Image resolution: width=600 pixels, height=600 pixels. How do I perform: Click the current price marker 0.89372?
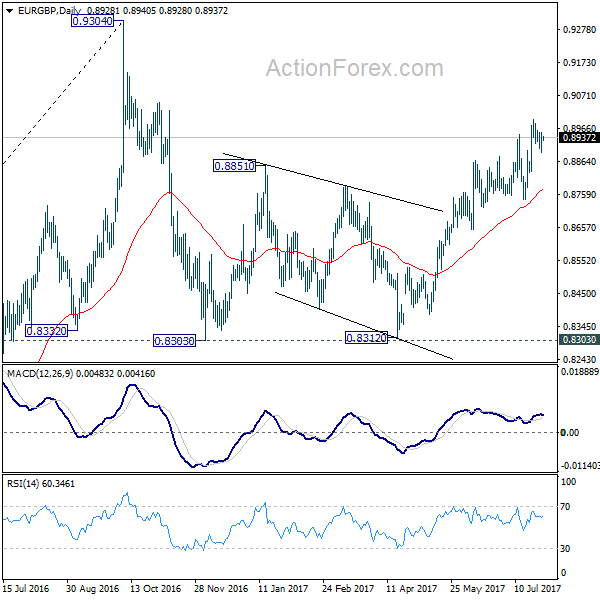pyautogui.click(x=579, y=138)
